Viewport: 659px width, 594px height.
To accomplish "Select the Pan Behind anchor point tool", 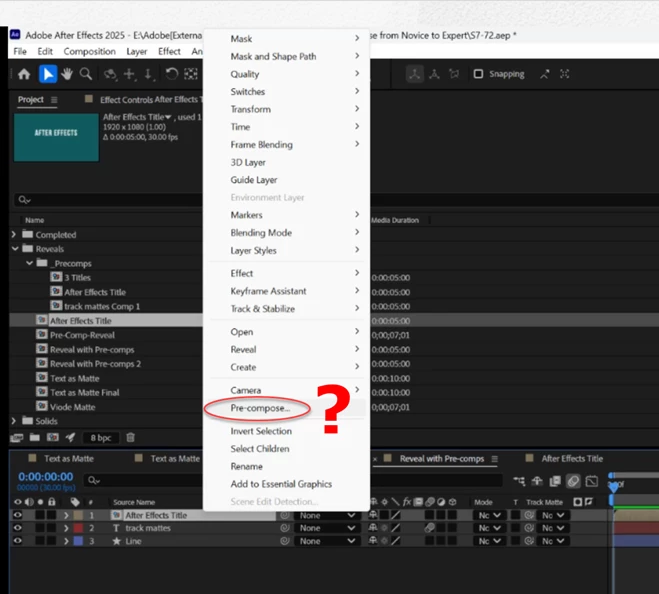I will 191,74.
